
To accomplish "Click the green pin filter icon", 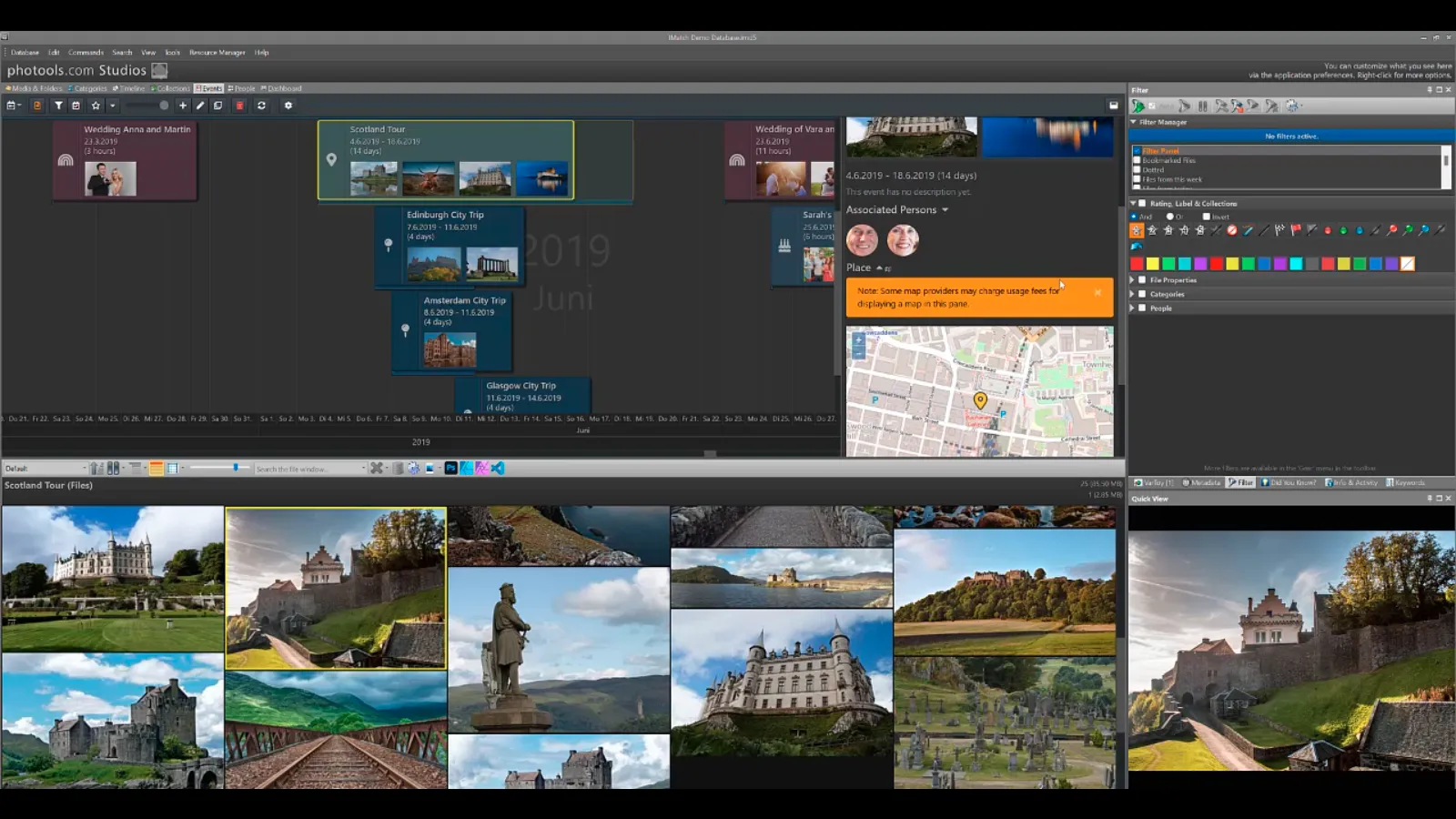I will point(1408,230).
